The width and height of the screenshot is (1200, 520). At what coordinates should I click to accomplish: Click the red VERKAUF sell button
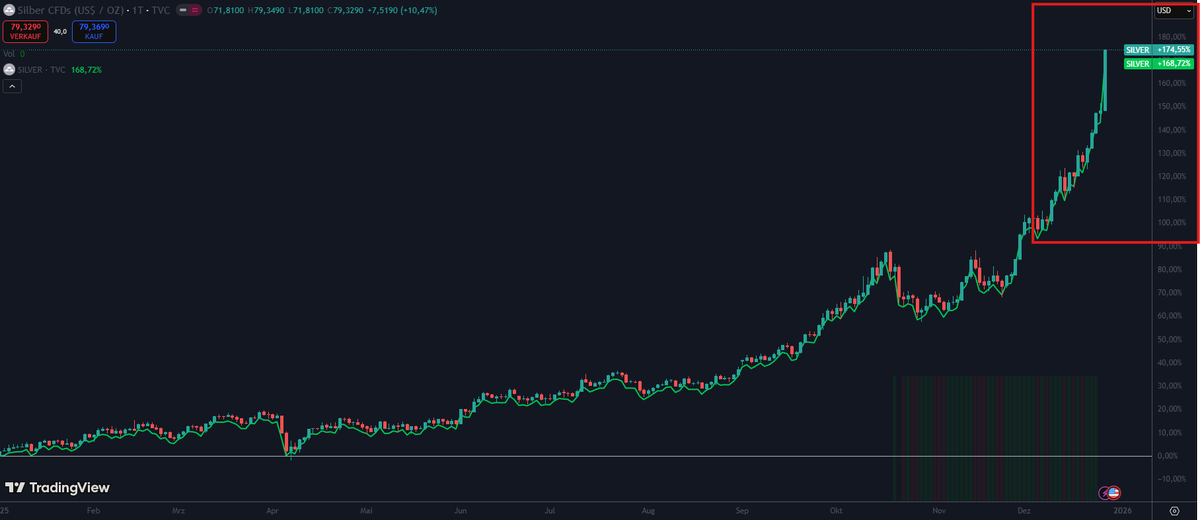tap(24, 32)
